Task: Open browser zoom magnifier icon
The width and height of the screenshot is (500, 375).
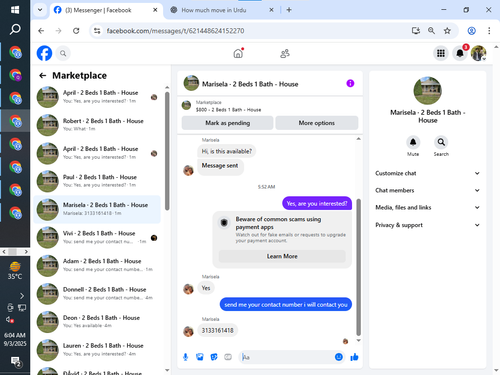Action: pos(431,31)
